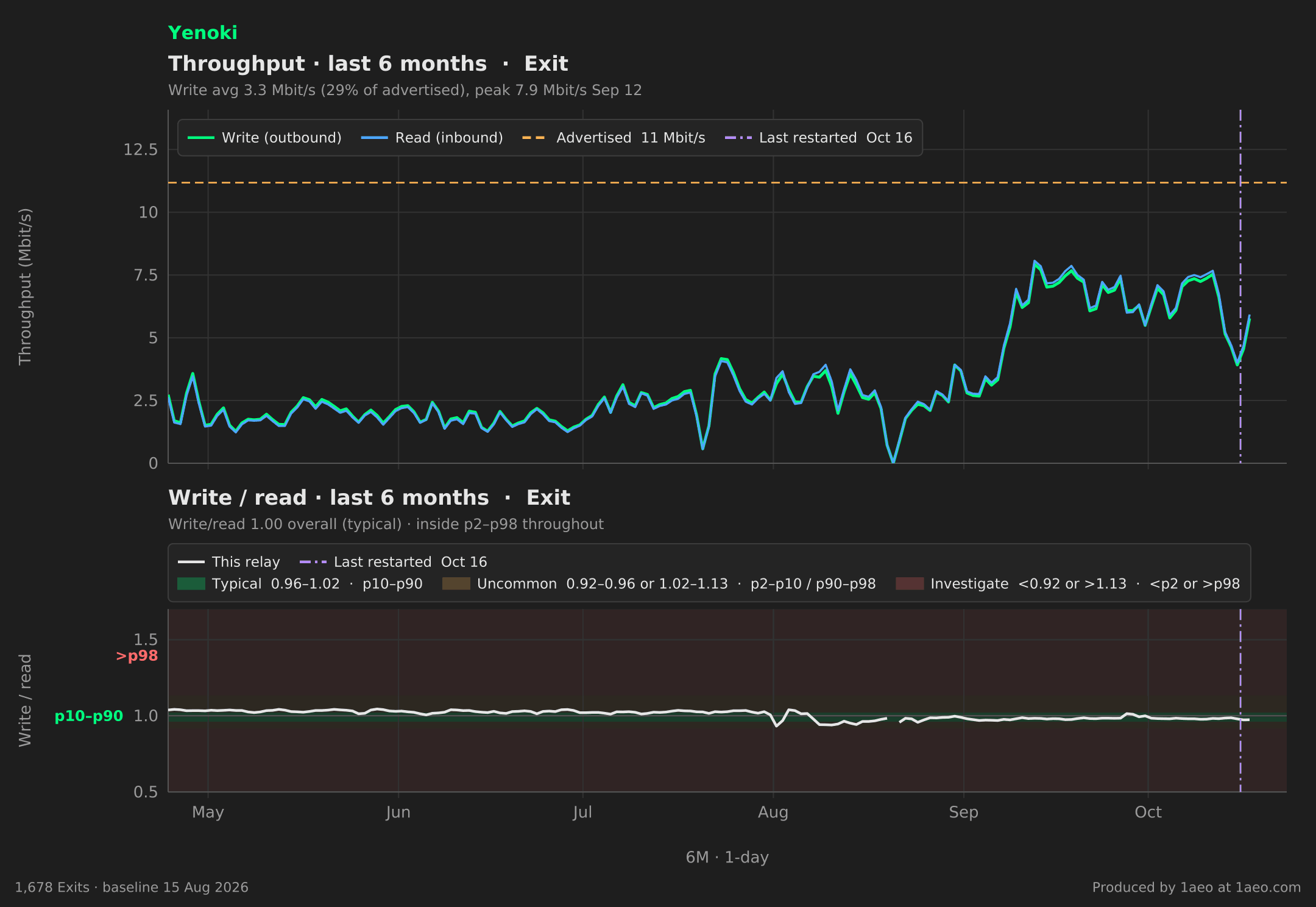Click the Typical 0.96–1.02 legend entry
Viewport: 1316px width, 907px height.
click(x=300, y=584)
